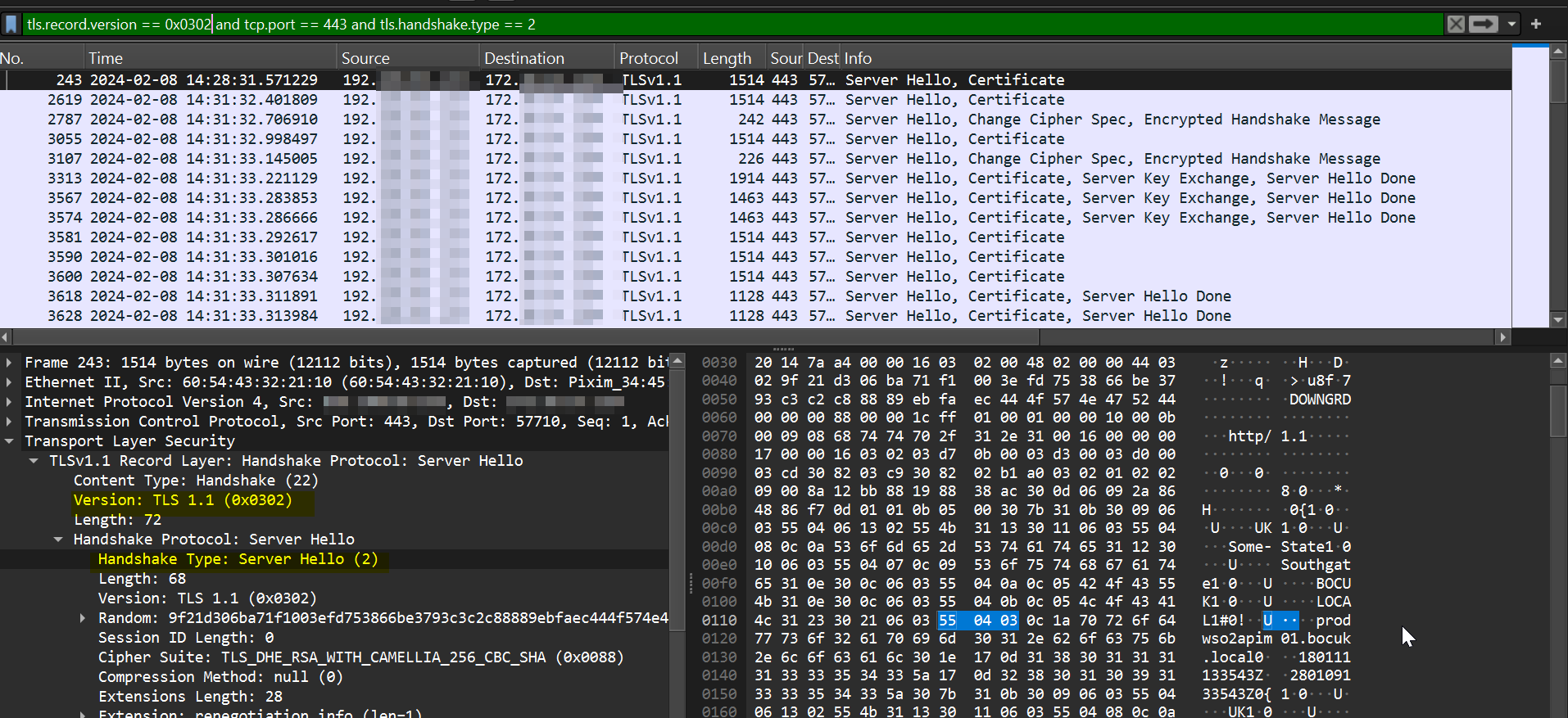Click into the display filter text field
1568x718 pixels.
(x=737, y=25)
